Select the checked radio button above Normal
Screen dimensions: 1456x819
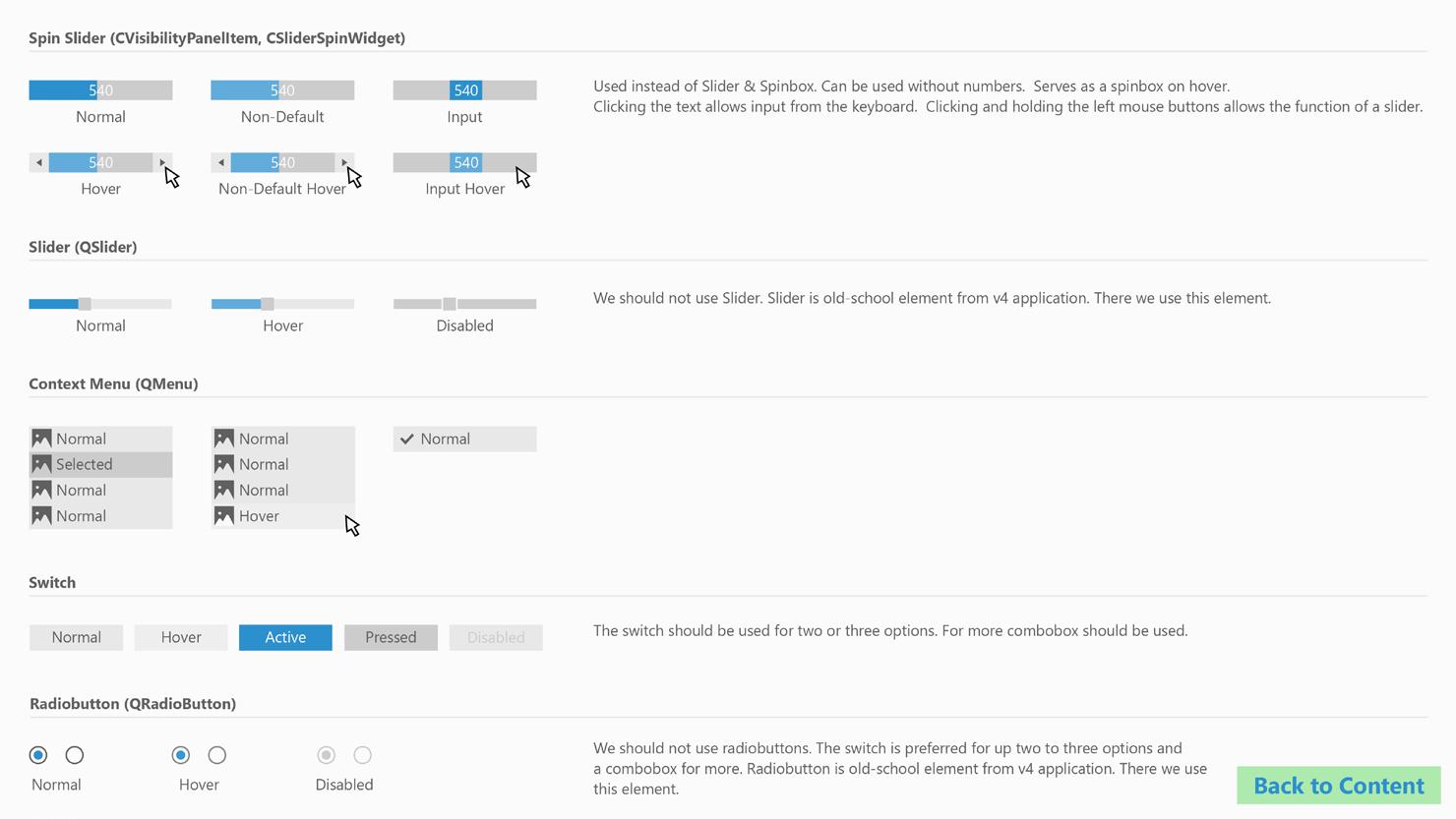tap(38, 755)
